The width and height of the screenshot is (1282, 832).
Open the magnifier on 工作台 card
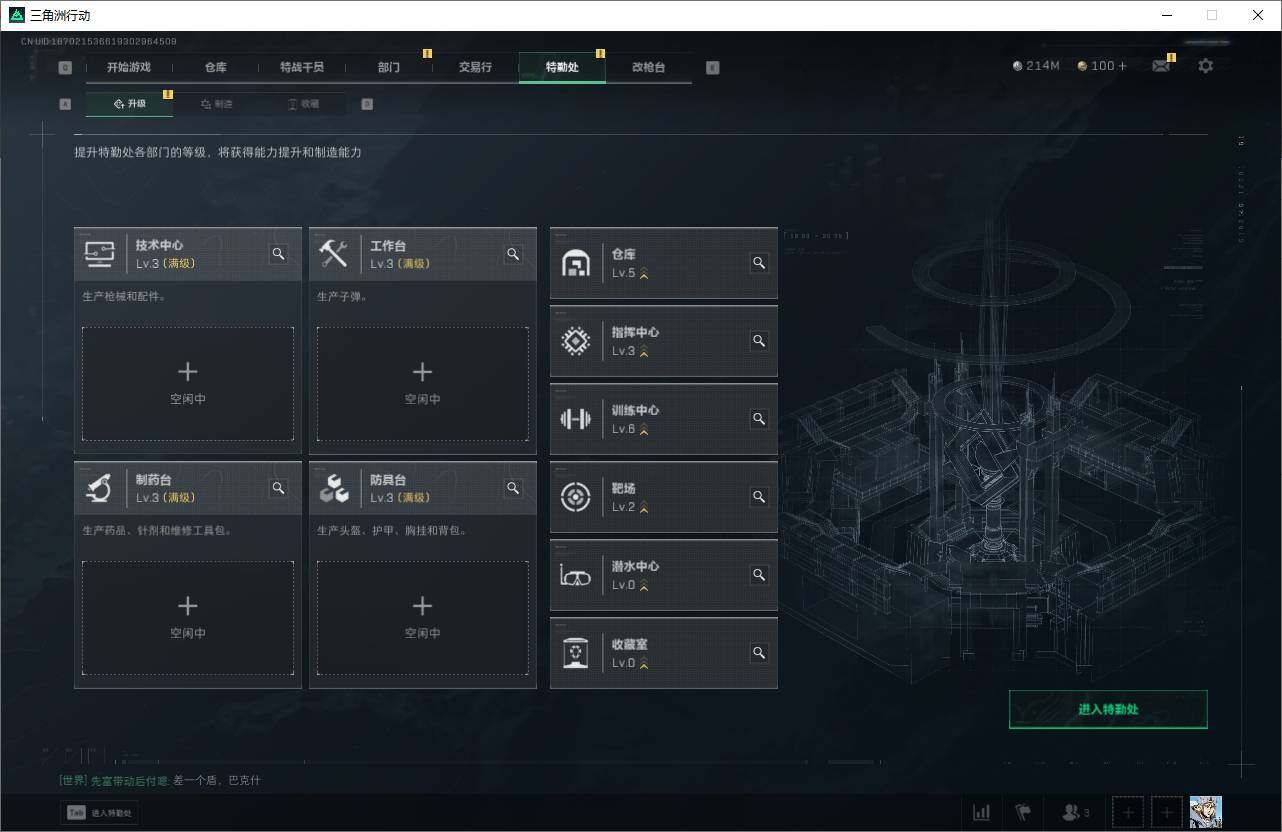pyautogui.click(x=513, y=254)
